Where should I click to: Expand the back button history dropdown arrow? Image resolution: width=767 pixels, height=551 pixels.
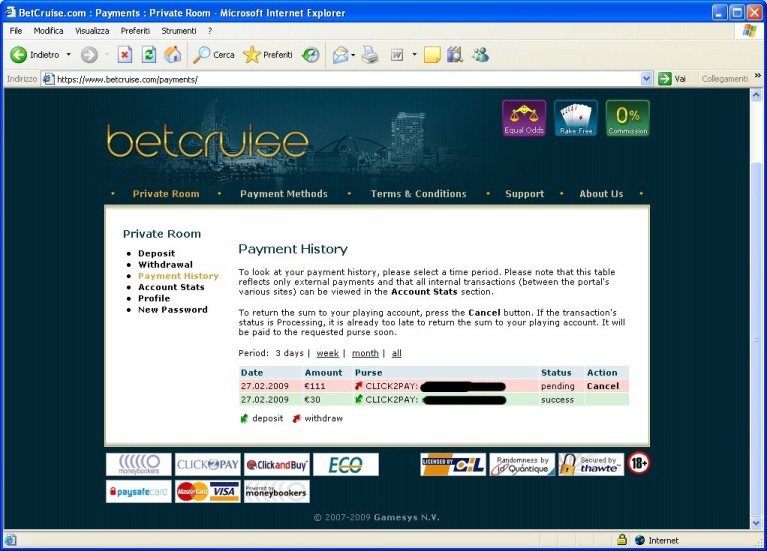69,55
